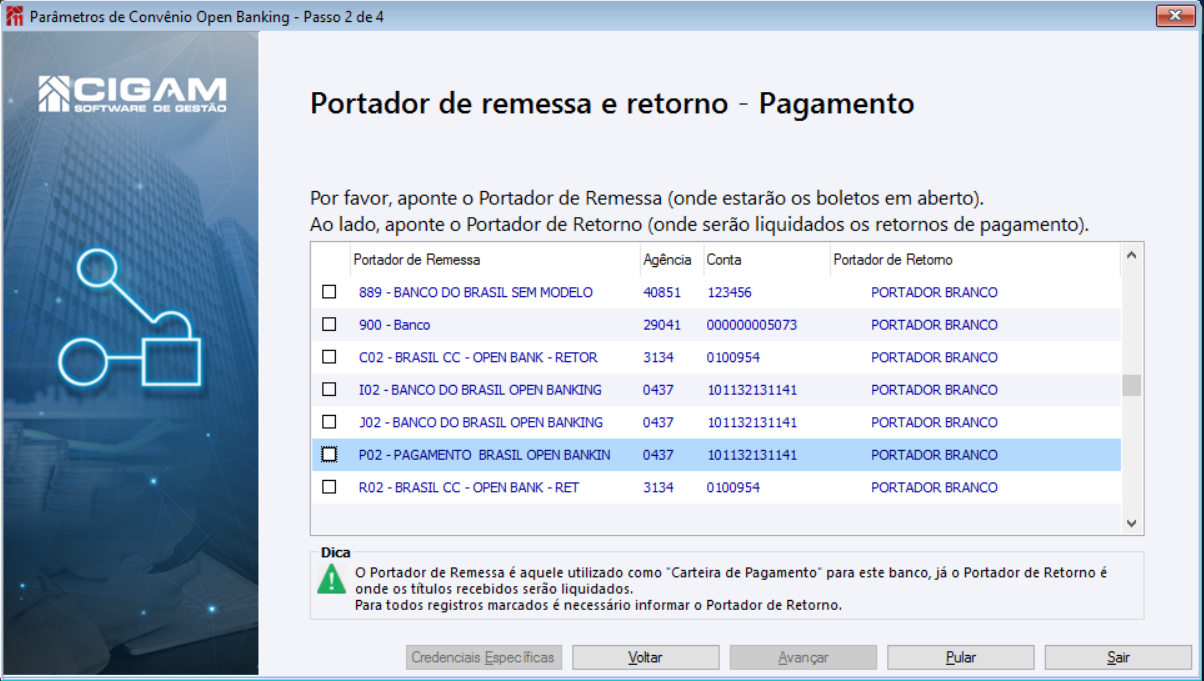
Task: Click the vertical scrollbar thumb
Action: [x=1132, y=385]
